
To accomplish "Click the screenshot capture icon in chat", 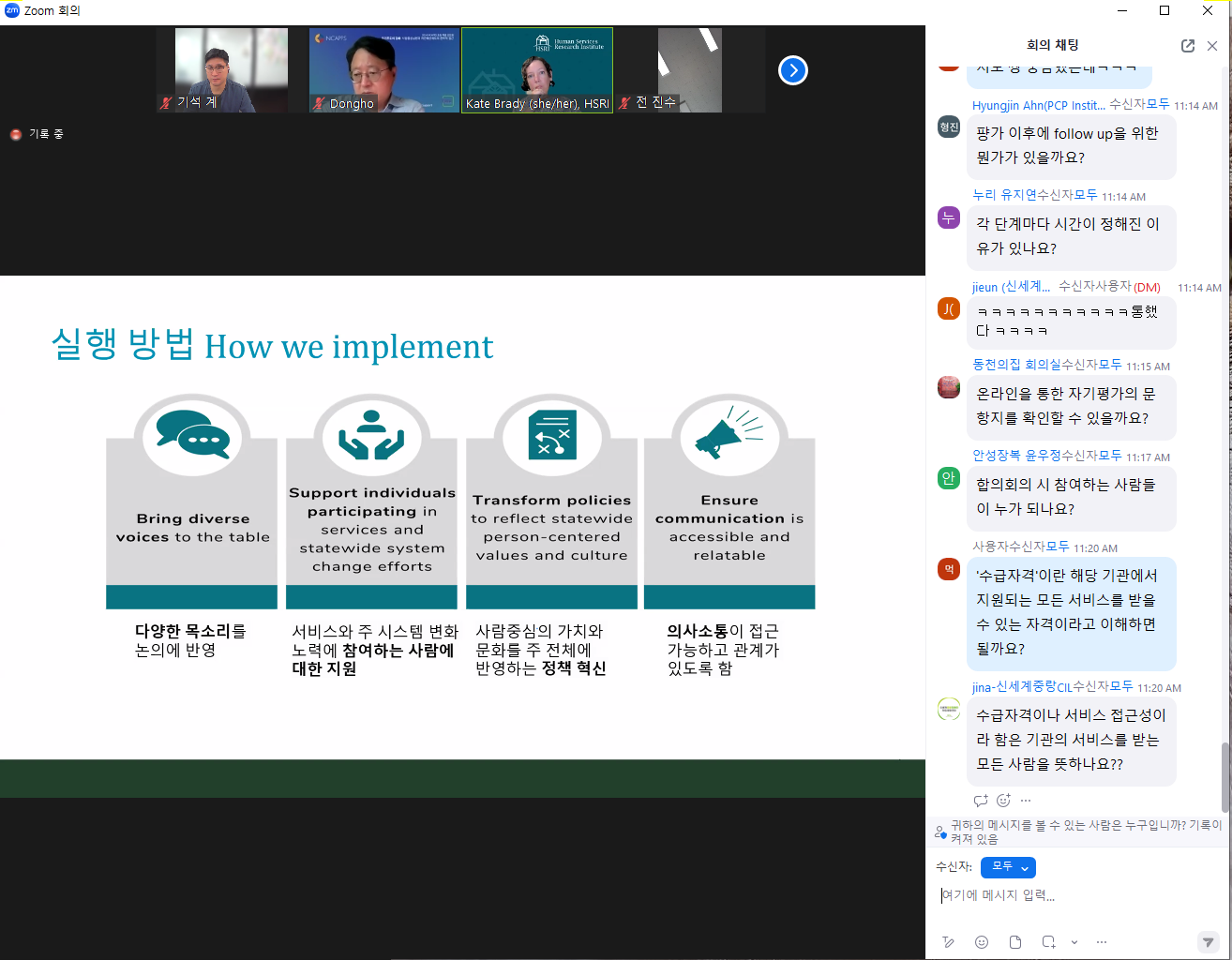I will 1048,942.
